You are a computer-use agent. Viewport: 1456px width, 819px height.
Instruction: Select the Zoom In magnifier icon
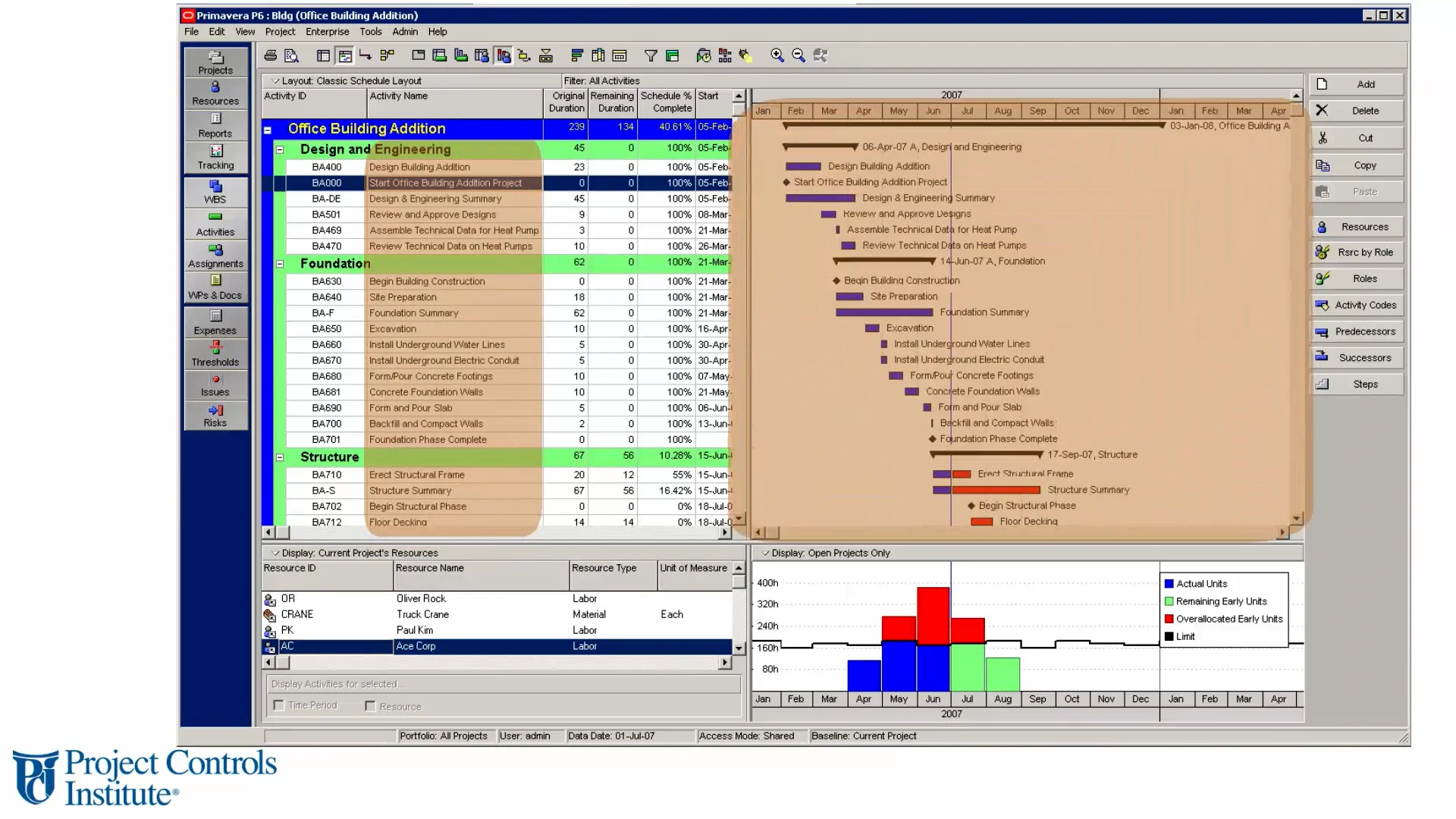coord(777,55)
